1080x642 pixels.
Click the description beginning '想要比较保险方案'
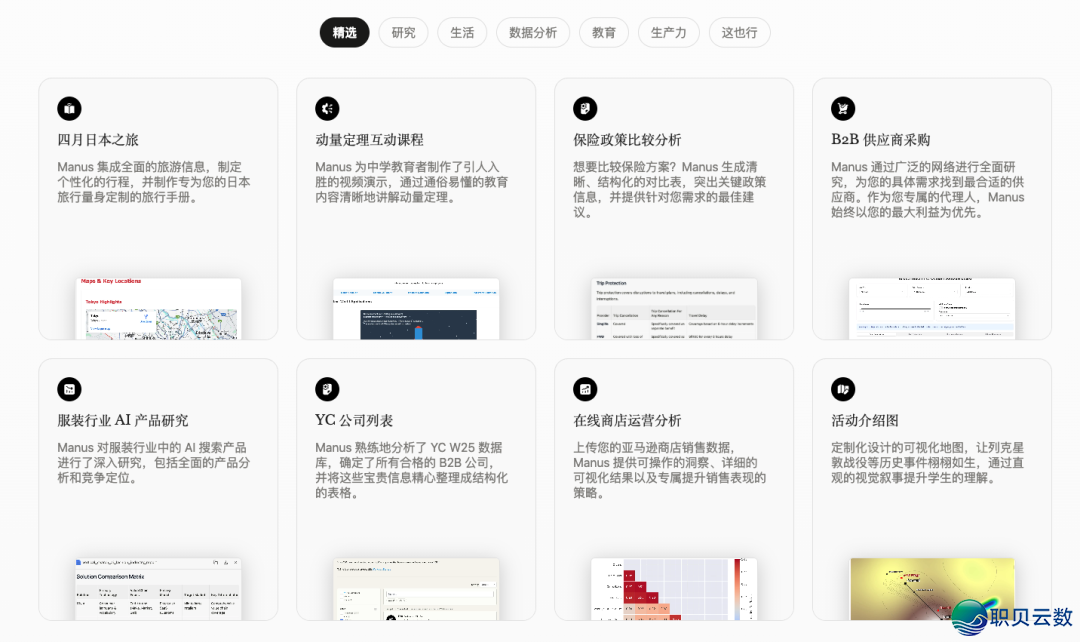pos(669,189)
